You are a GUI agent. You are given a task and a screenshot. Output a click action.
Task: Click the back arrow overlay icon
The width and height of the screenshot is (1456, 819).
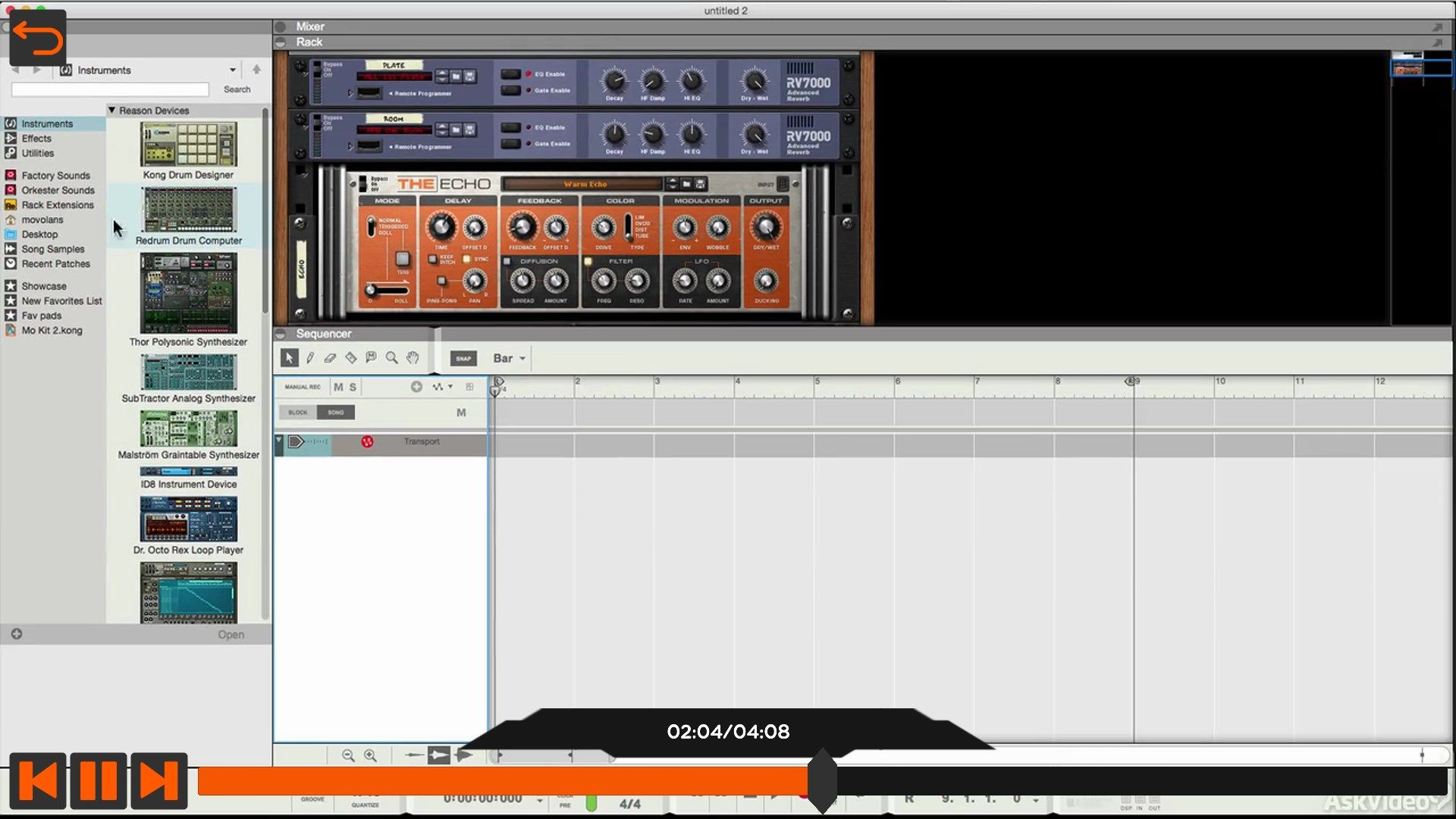tap(37, 38)
